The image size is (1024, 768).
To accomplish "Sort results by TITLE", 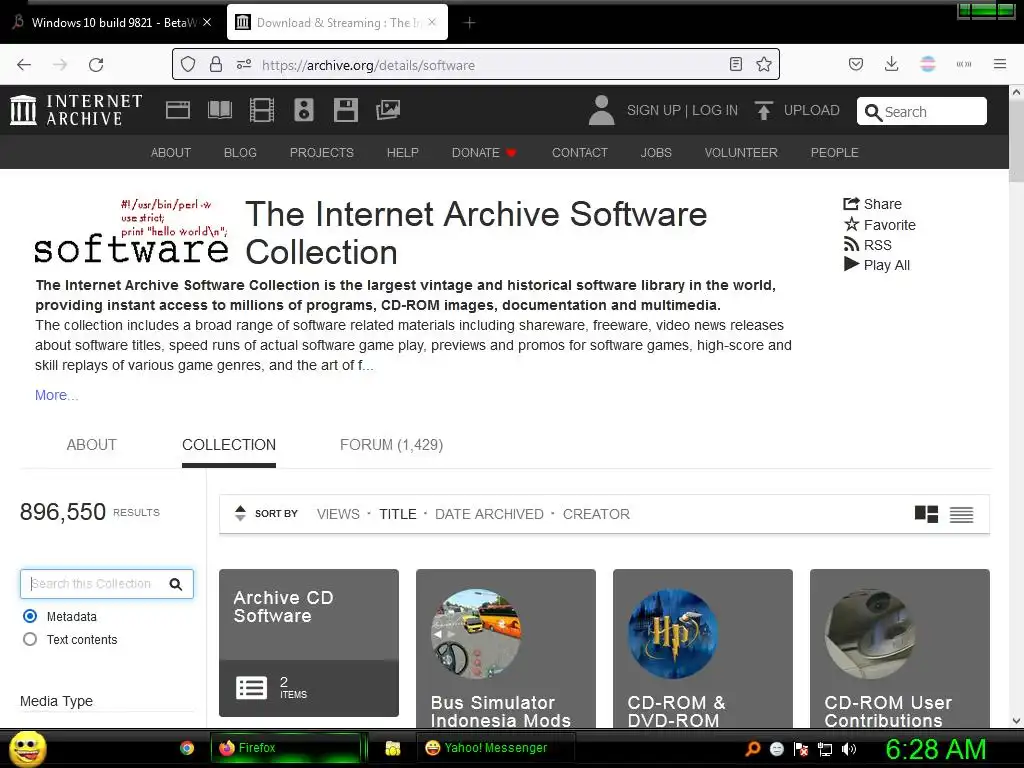I will pos(398,514).
